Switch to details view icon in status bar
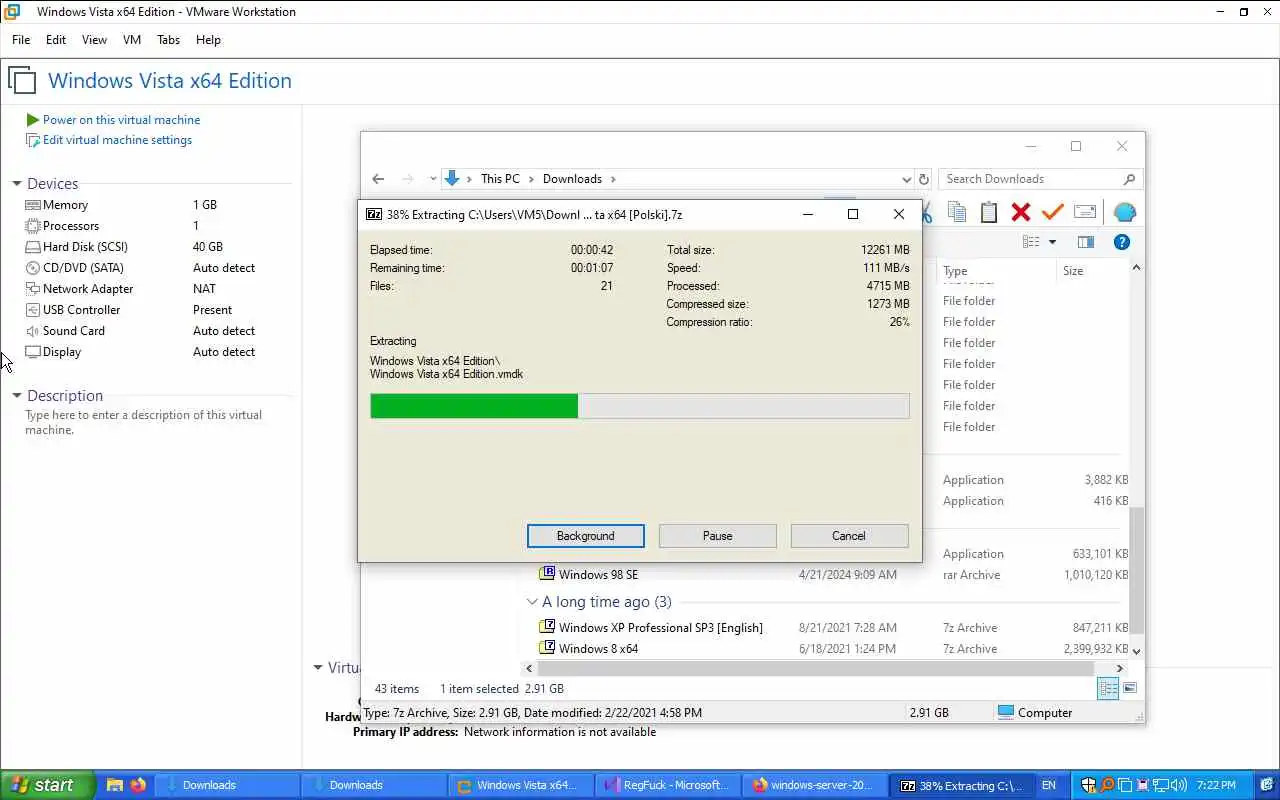1280x800 pixels. click(x=1108, y=688)
